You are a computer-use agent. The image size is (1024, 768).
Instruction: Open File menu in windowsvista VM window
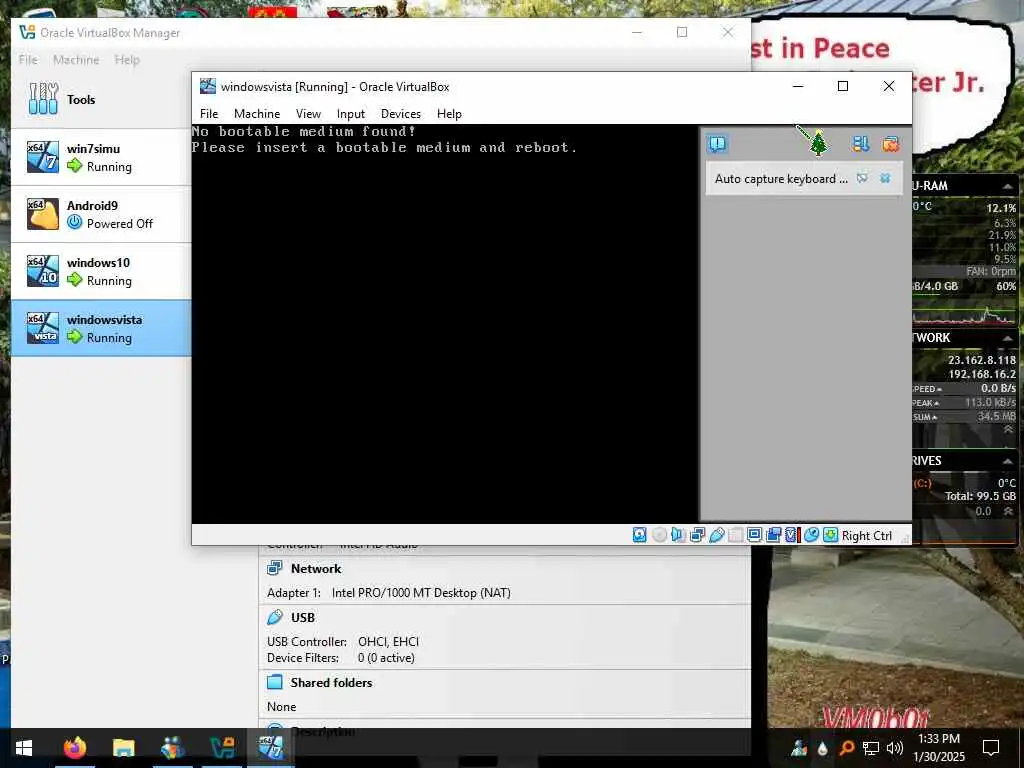(209, 114)
